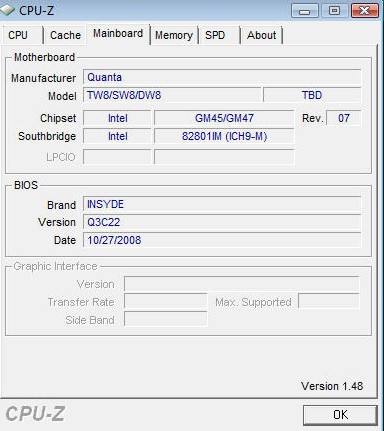Click the BIOS Date field 10/27/2008
This screenshot has height=431, width=384.
pos(222,240)
